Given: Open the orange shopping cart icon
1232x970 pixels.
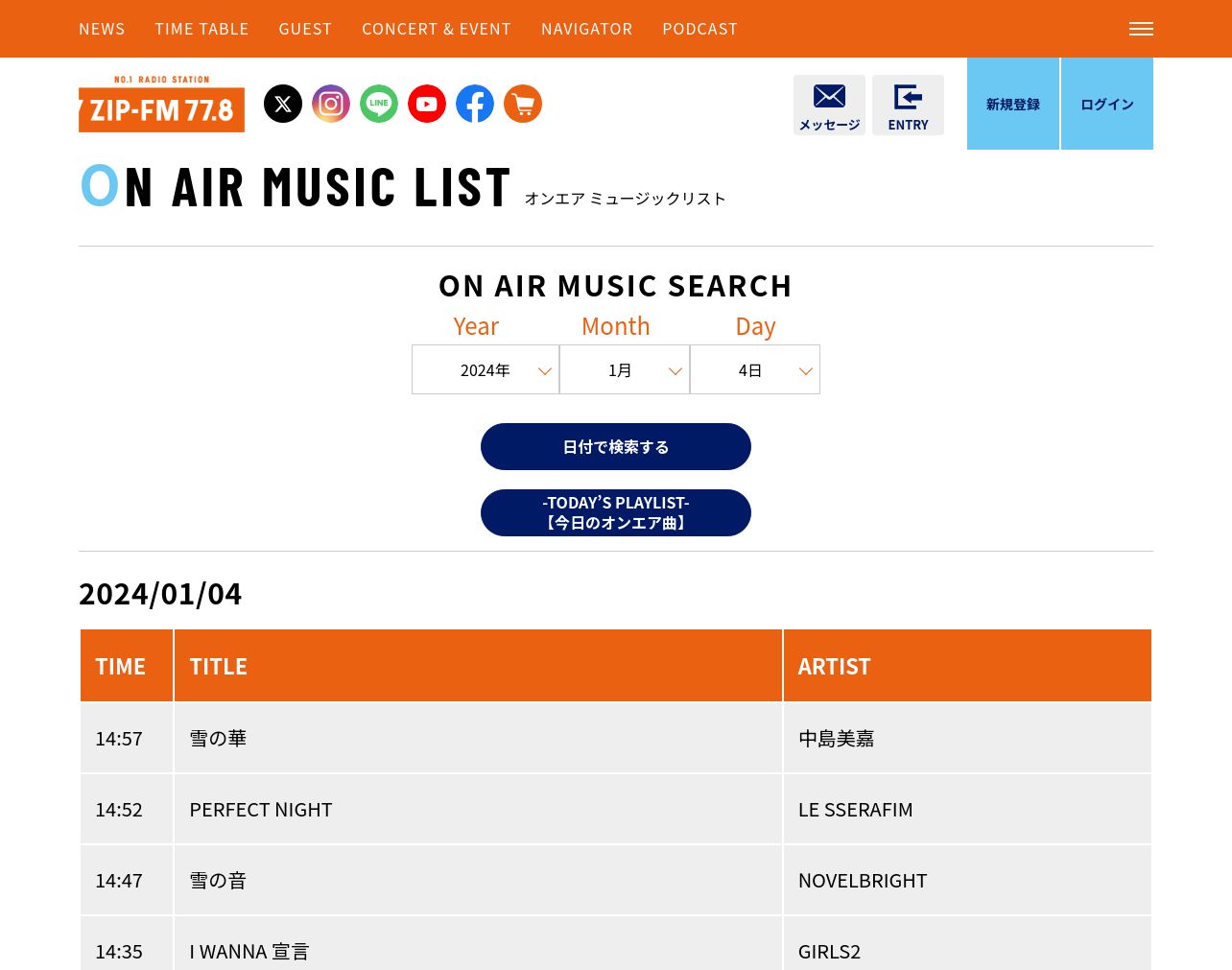Looking at the screenshot, I should 523,104.
